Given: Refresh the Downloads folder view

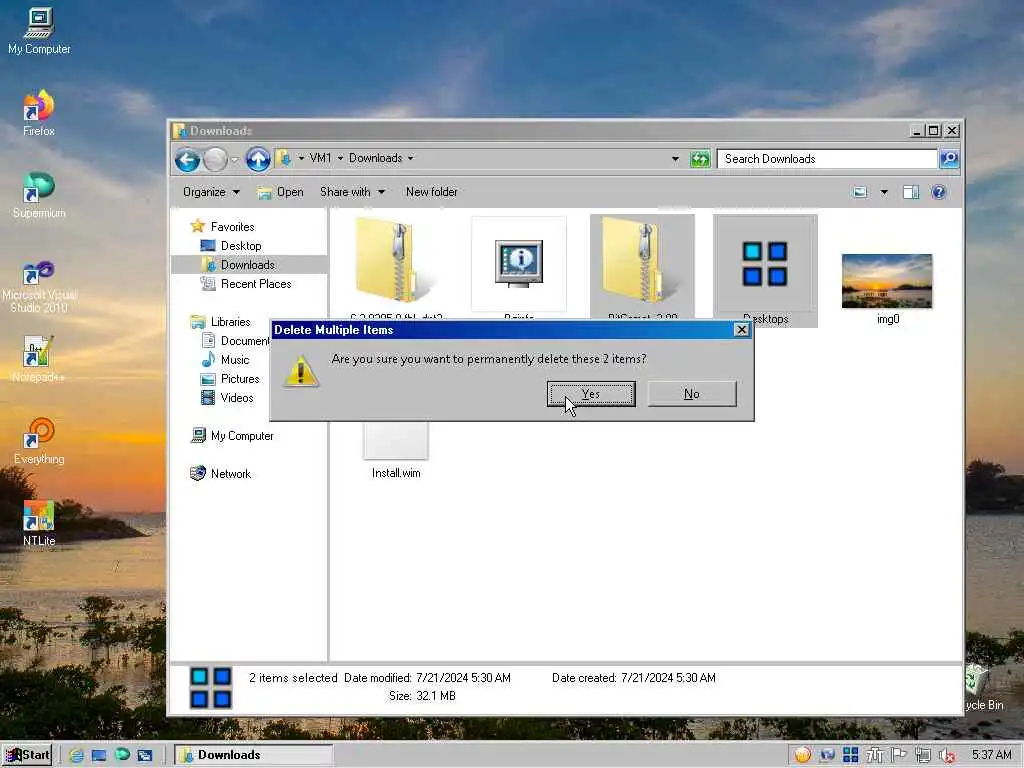Looking at the screenshot, I should coord(700,159).
